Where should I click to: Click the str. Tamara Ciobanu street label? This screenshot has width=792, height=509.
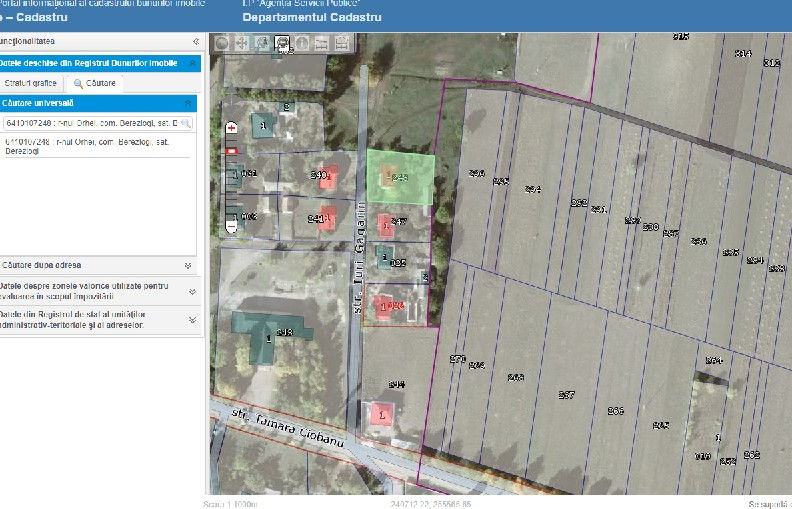288,428
